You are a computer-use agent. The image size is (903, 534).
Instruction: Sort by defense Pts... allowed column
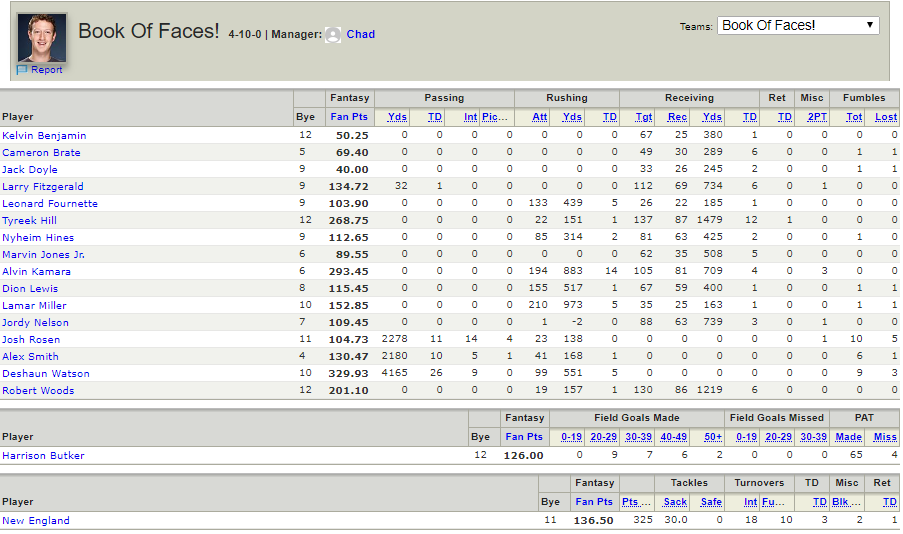[x=636, y=502]
